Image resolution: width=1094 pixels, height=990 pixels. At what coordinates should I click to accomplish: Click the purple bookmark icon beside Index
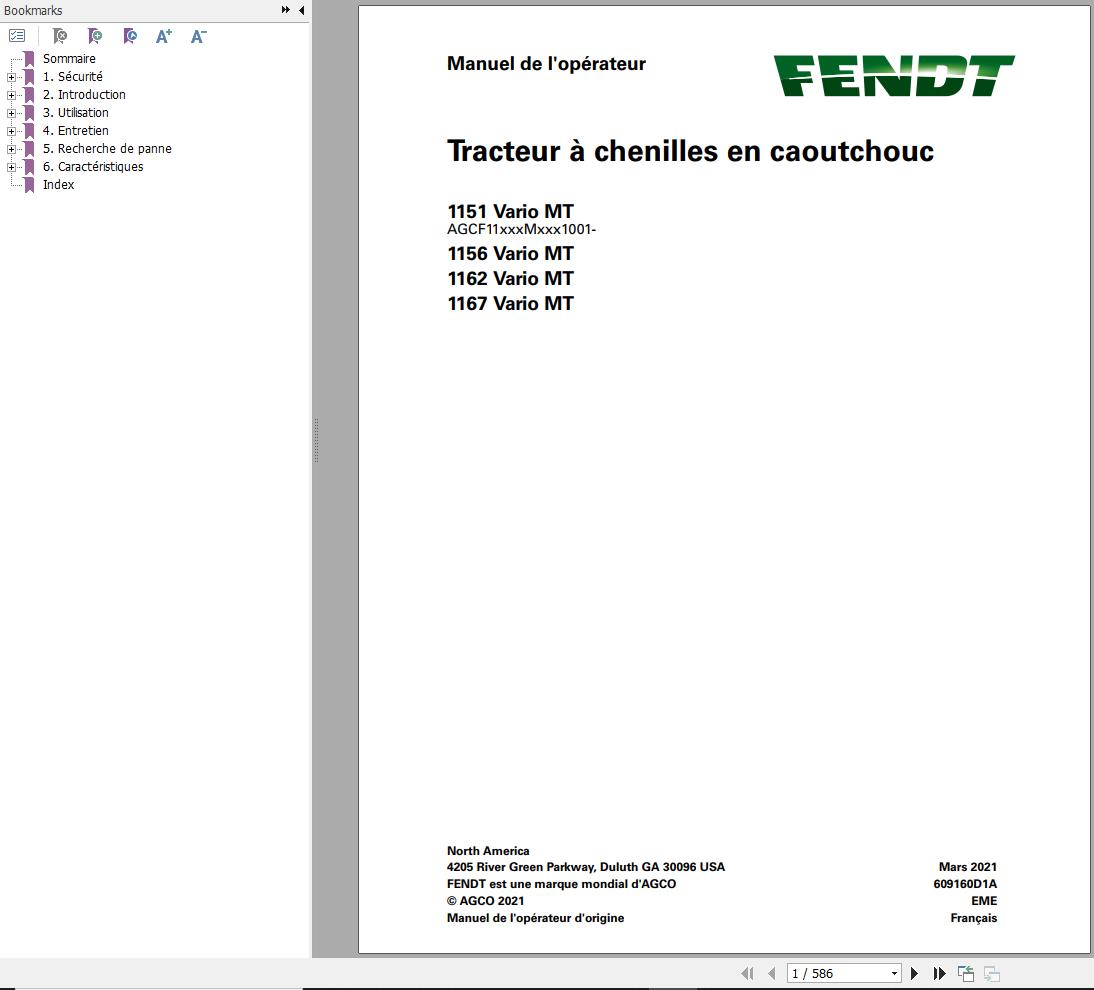(x=29, y=185)
